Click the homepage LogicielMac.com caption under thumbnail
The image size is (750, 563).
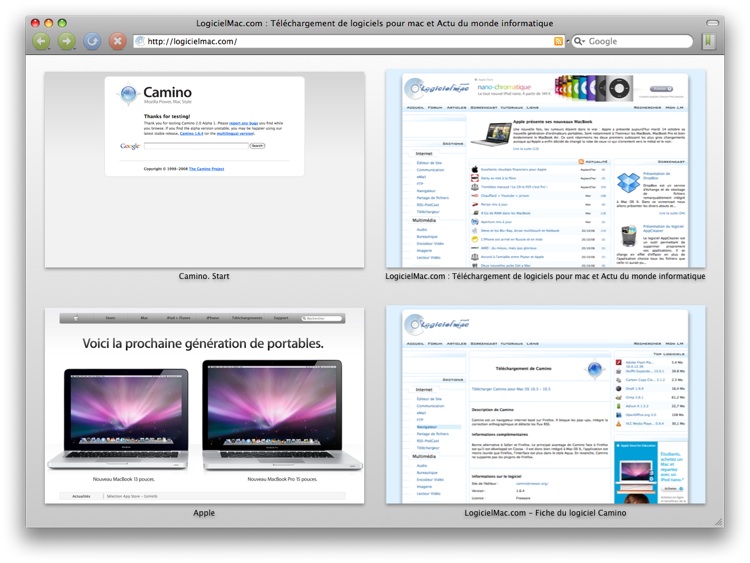(x=545, y=276)
